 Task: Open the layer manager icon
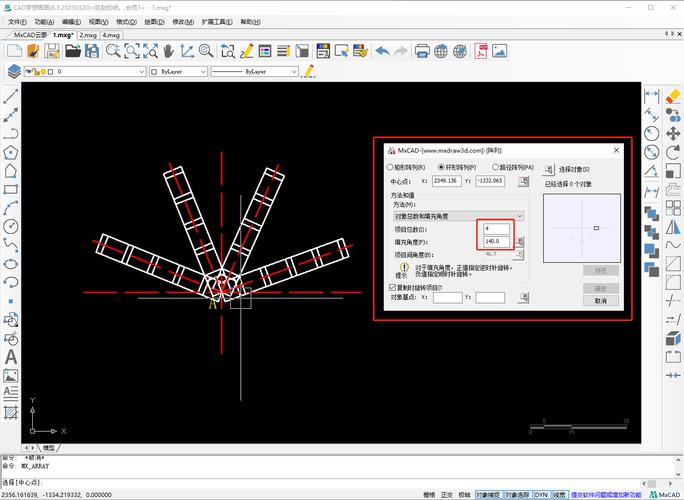point(14,72)
